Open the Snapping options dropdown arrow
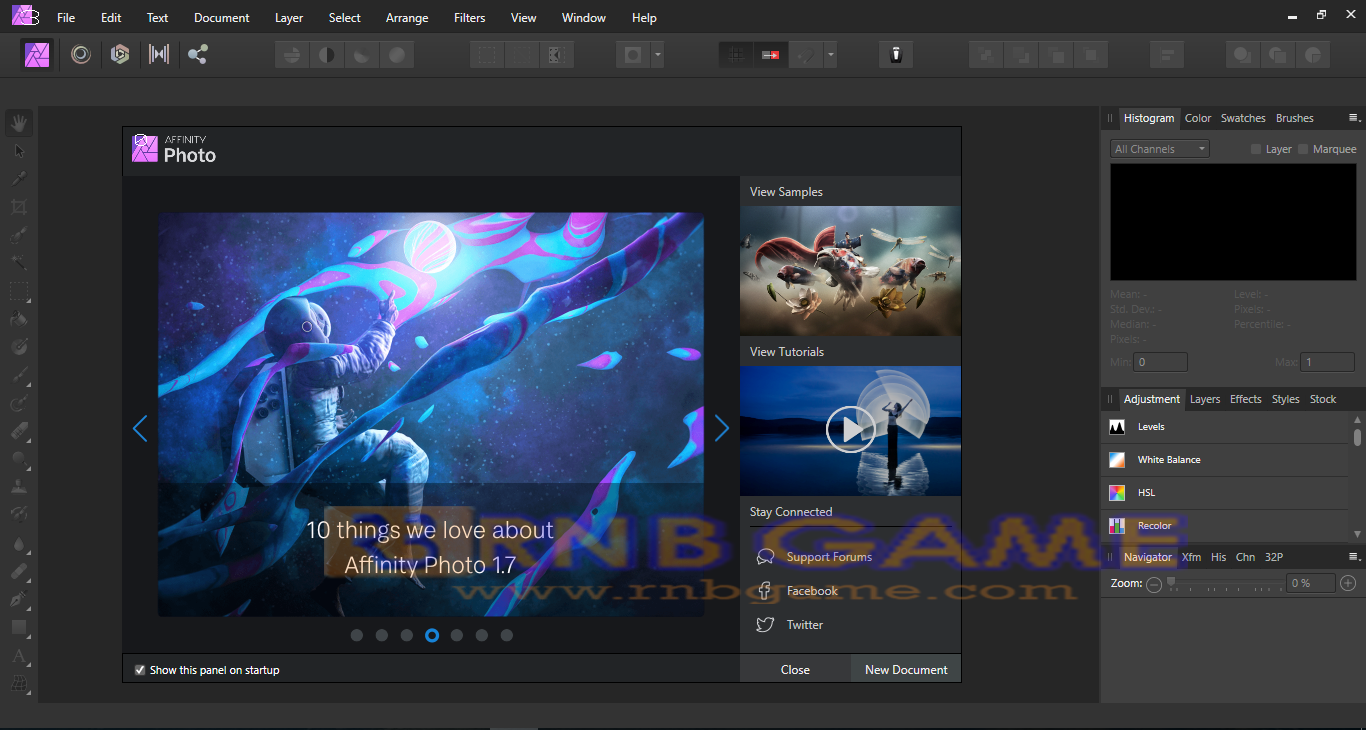The height and width of the screenshot is (730, 1366). pyautogui.click(x=830, y=54)
